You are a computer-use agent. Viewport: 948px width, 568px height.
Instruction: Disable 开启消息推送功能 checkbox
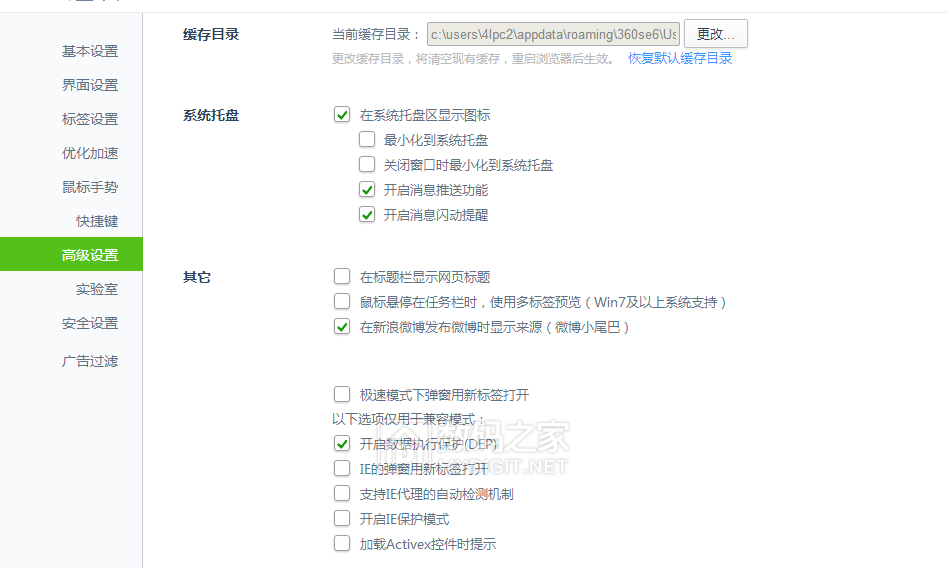click(x=367, y=189)
